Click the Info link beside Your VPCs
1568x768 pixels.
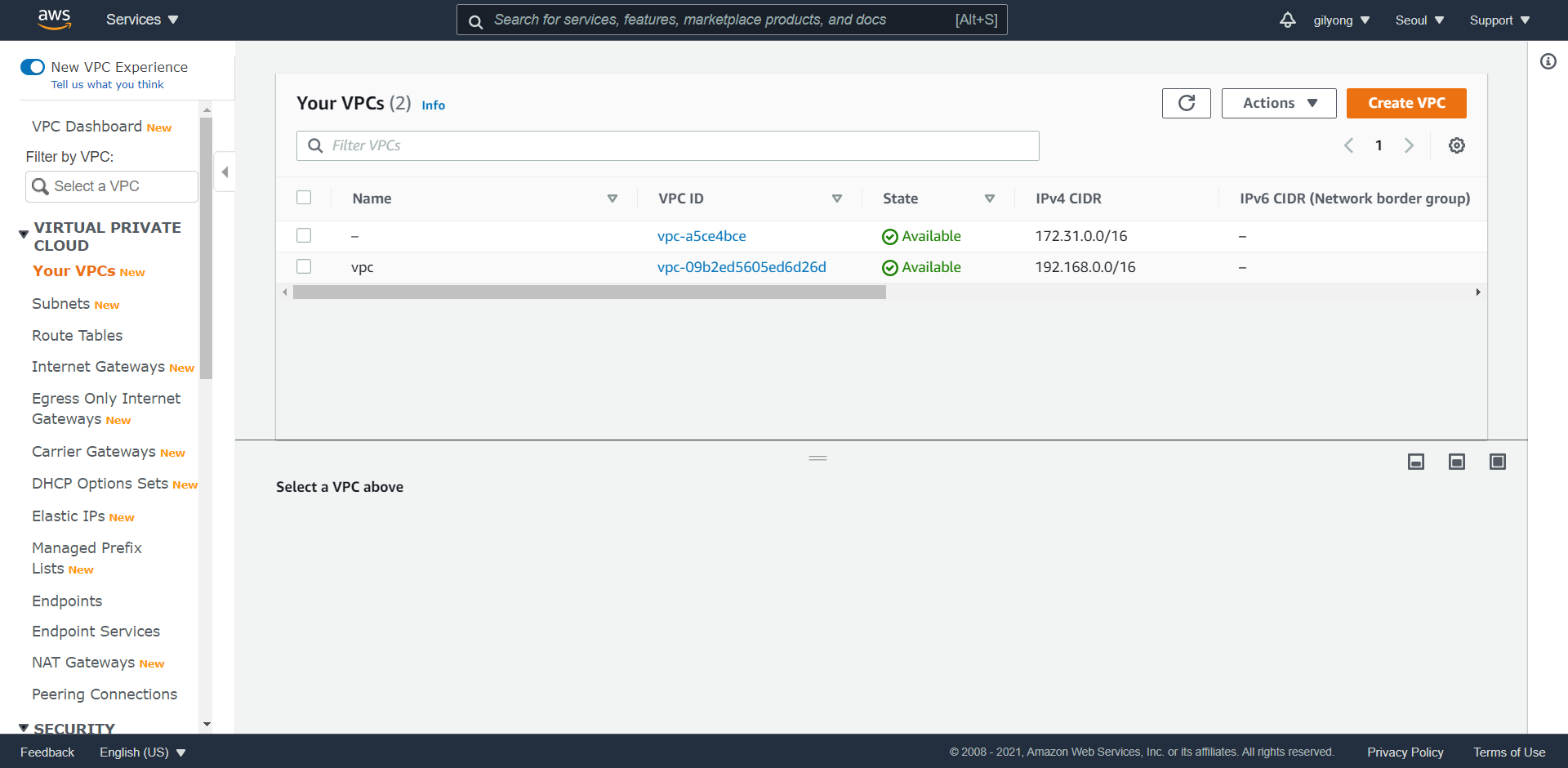pos(433,105)
